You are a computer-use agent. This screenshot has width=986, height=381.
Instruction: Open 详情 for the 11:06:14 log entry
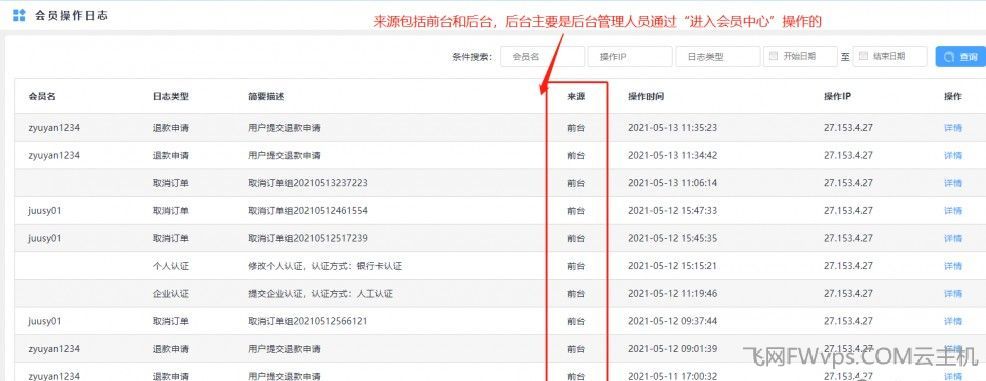[x=953, y=183]
